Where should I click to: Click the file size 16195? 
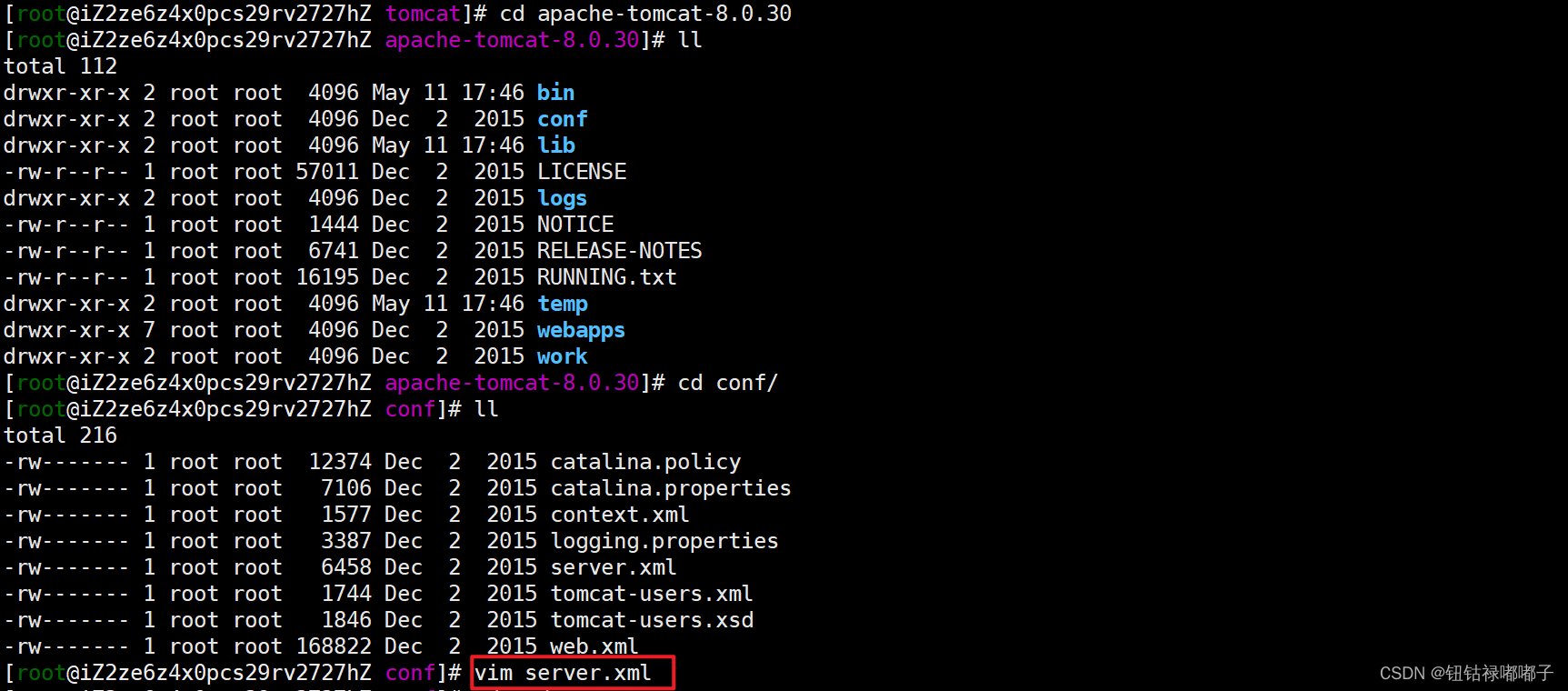327,277
